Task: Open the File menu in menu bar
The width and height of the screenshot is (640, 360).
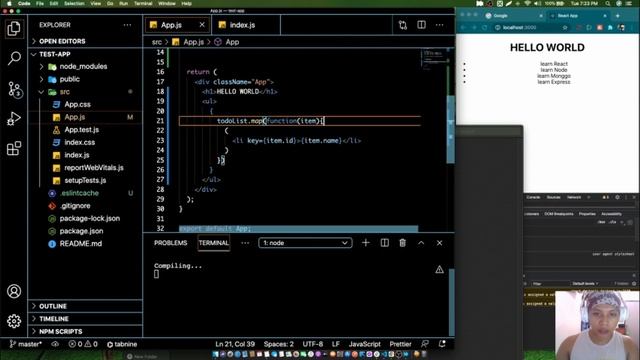Action: pos(40,3)
